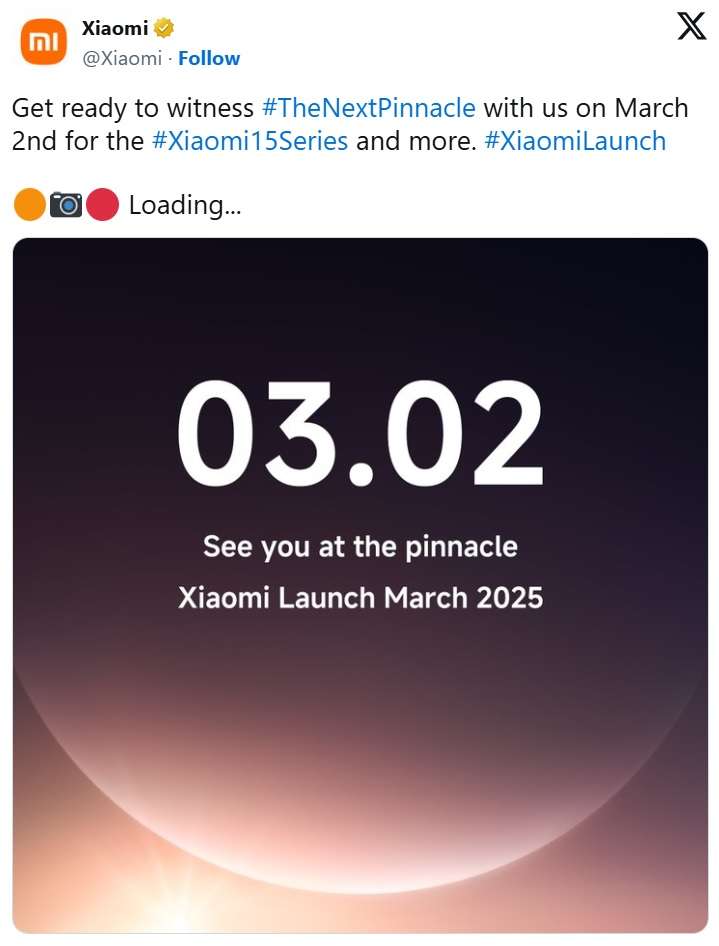Follow the Xiaomi account
The image size is (719, 946).
209,58
